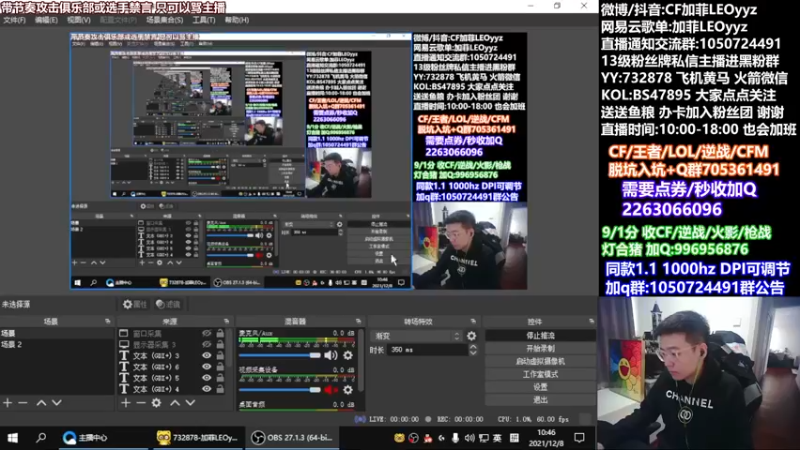Pop out the 来源 dock panel

click(x=226, y=321)
